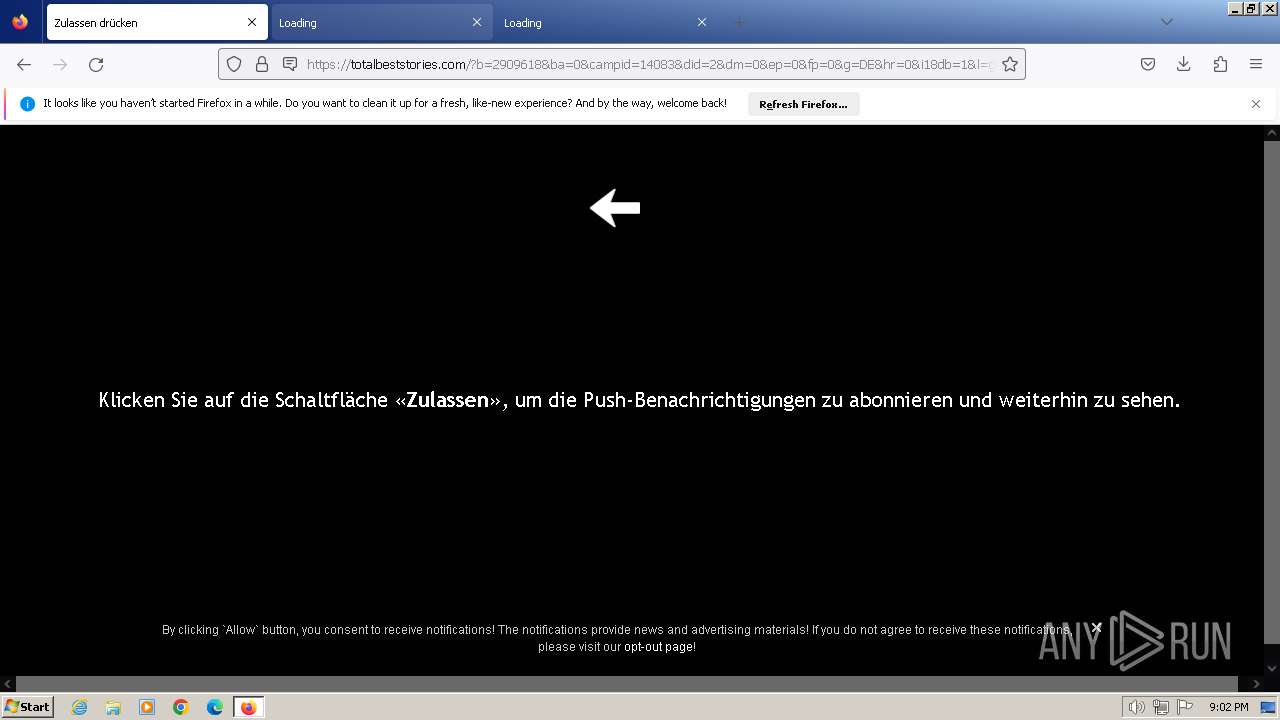Open File Explorer from taskbar
The height and width of the screenshot is (720, 1280).
(113, 707)
